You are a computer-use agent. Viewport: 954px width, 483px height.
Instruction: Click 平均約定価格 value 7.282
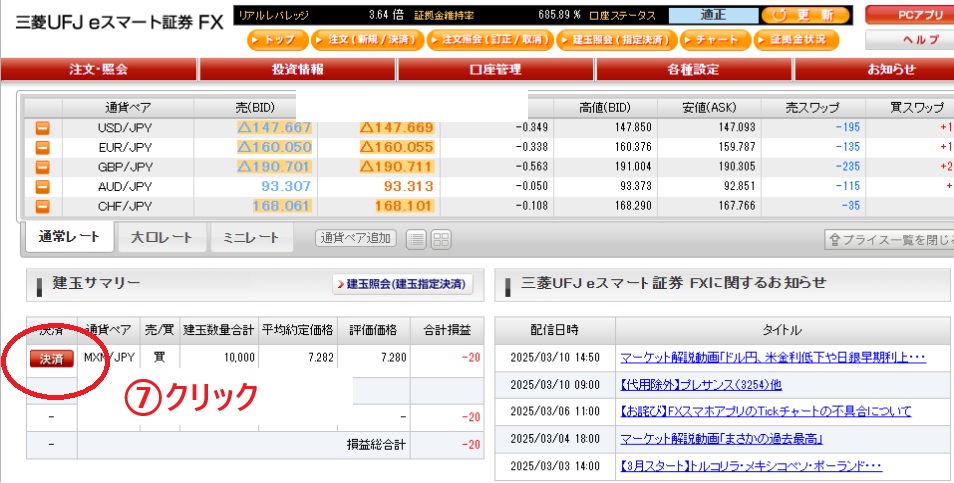tap(321, 358)
